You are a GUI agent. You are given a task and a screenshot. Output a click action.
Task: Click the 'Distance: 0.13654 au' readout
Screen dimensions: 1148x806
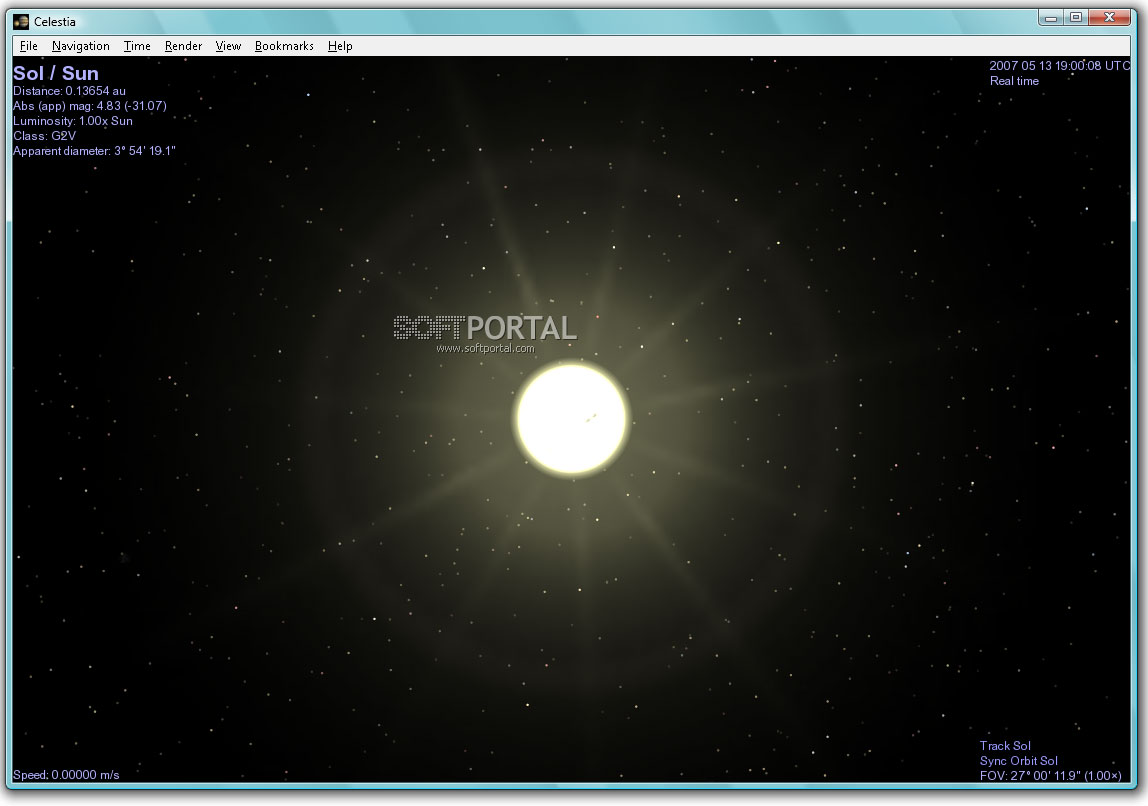point(70,91)
